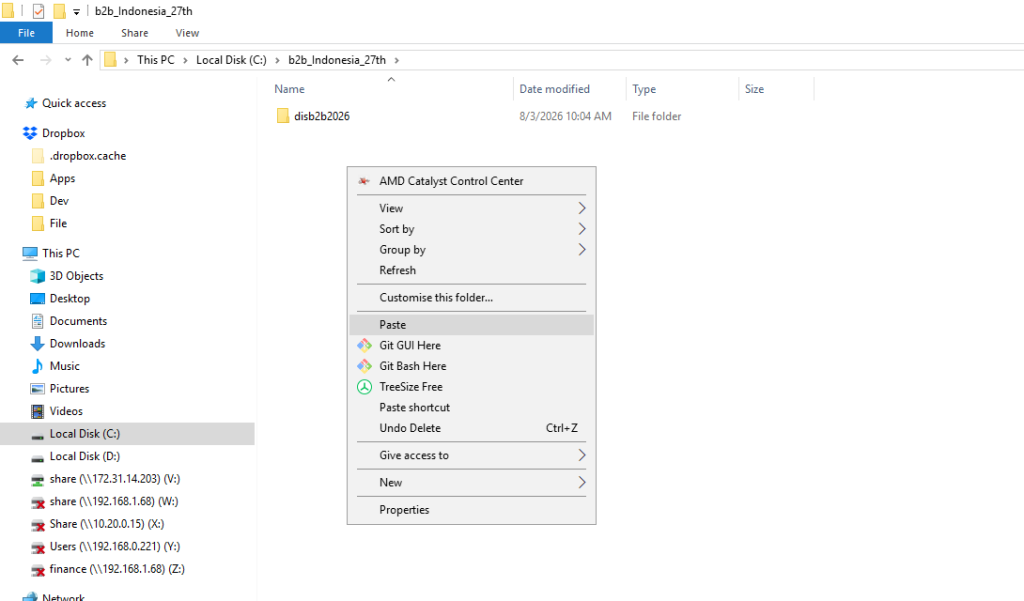Click the Dropbox logo icon in sidebar

pyautogui.click(x=30, y=133)
